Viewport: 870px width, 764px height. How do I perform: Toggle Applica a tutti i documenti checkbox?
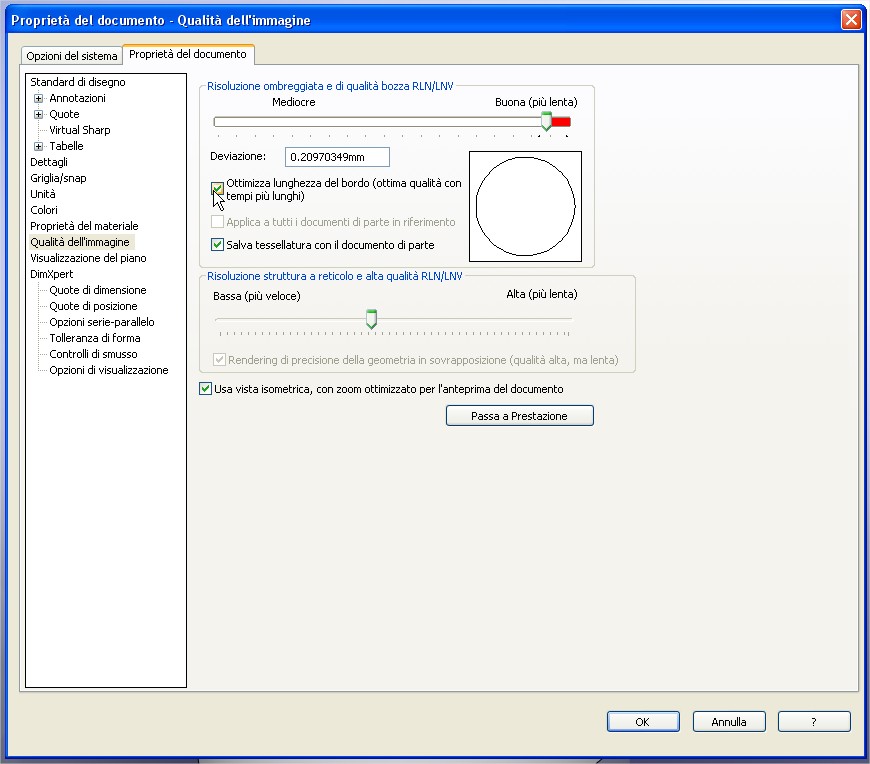218,222
